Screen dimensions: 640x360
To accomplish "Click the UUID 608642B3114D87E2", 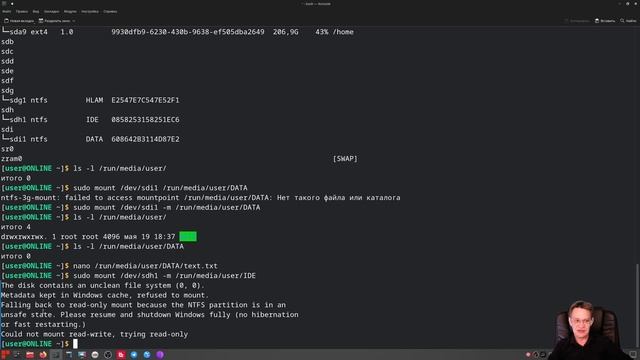I will 145,139.
